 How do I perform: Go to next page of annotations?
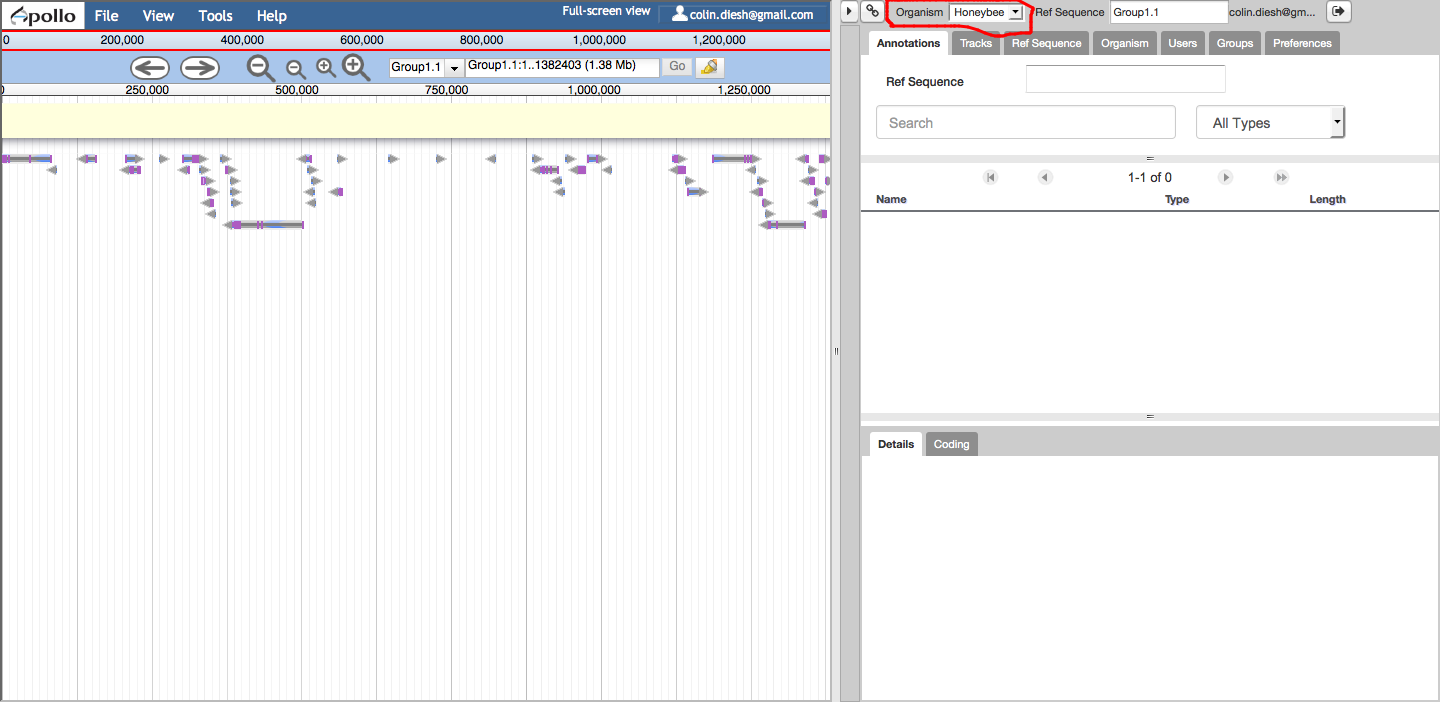1225,177
